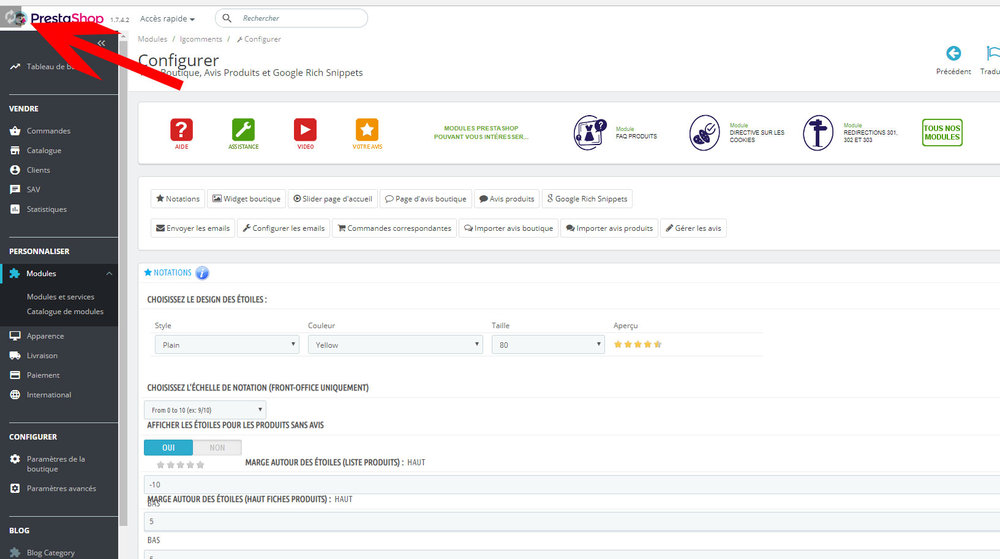Open the Accès rapide dropdown

click(x=167, y=19)
